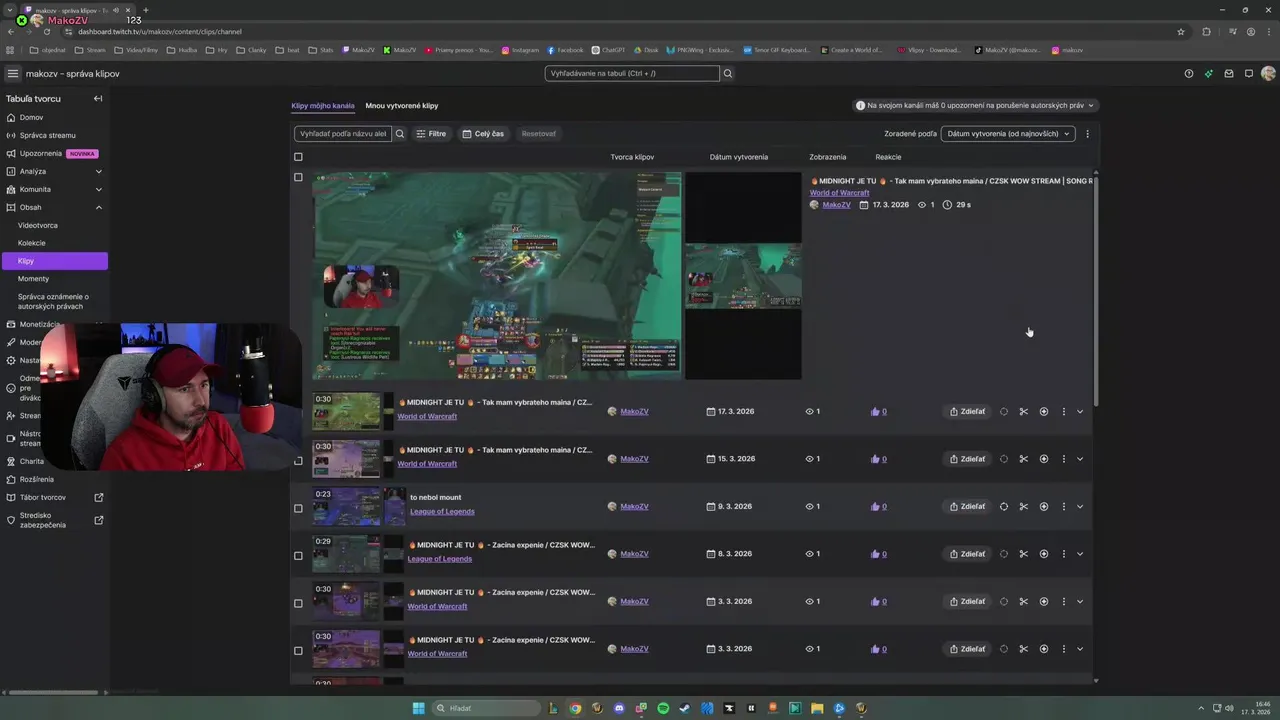Tick checkbox beside the expanded clip preview

(298, 177)
